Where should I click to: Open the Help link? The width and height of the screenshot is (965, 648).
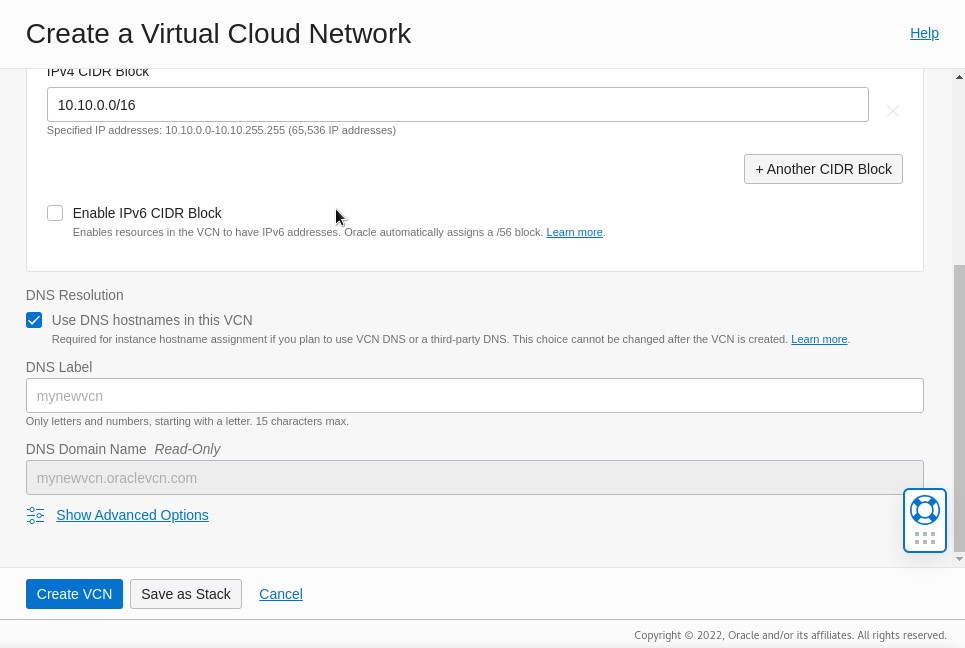click(x=924, y=33)
